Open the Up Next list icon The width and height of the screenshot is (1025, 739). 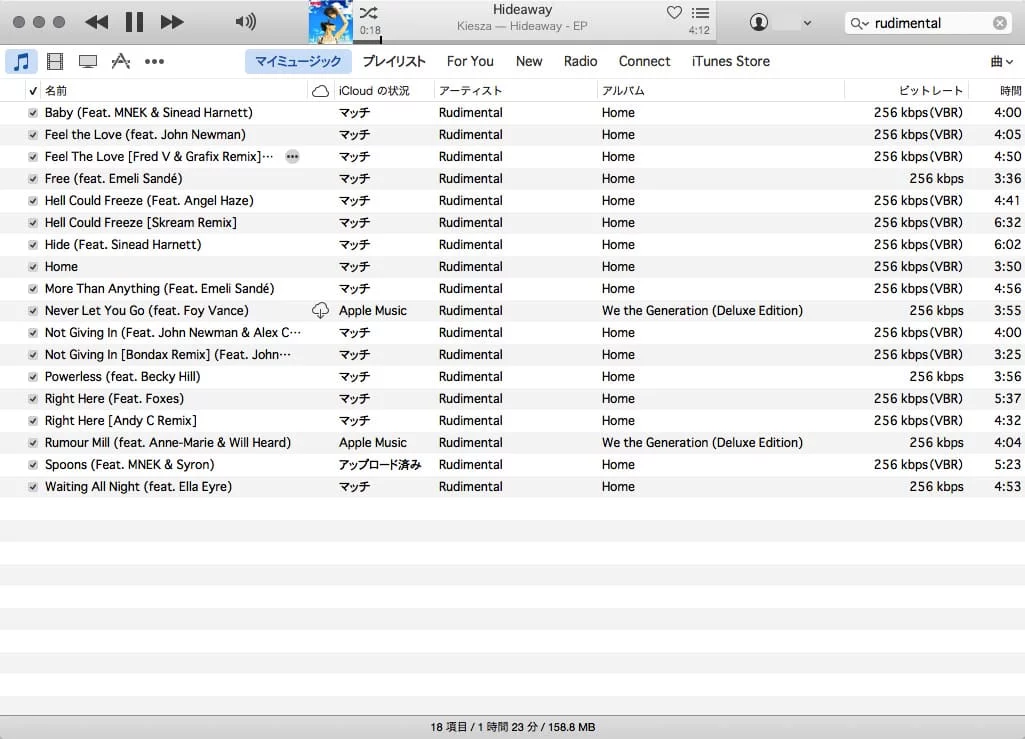[700, 12]
